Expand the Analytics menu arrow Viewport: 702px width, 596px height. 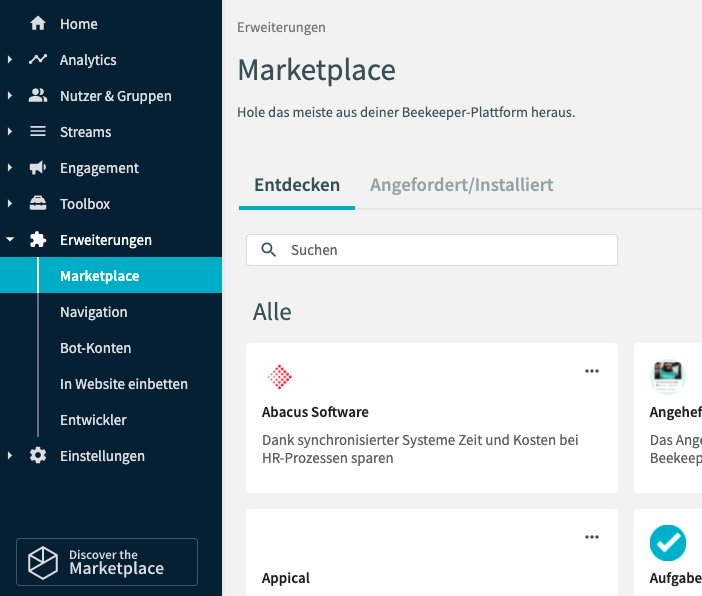click(x=10, y=60)
